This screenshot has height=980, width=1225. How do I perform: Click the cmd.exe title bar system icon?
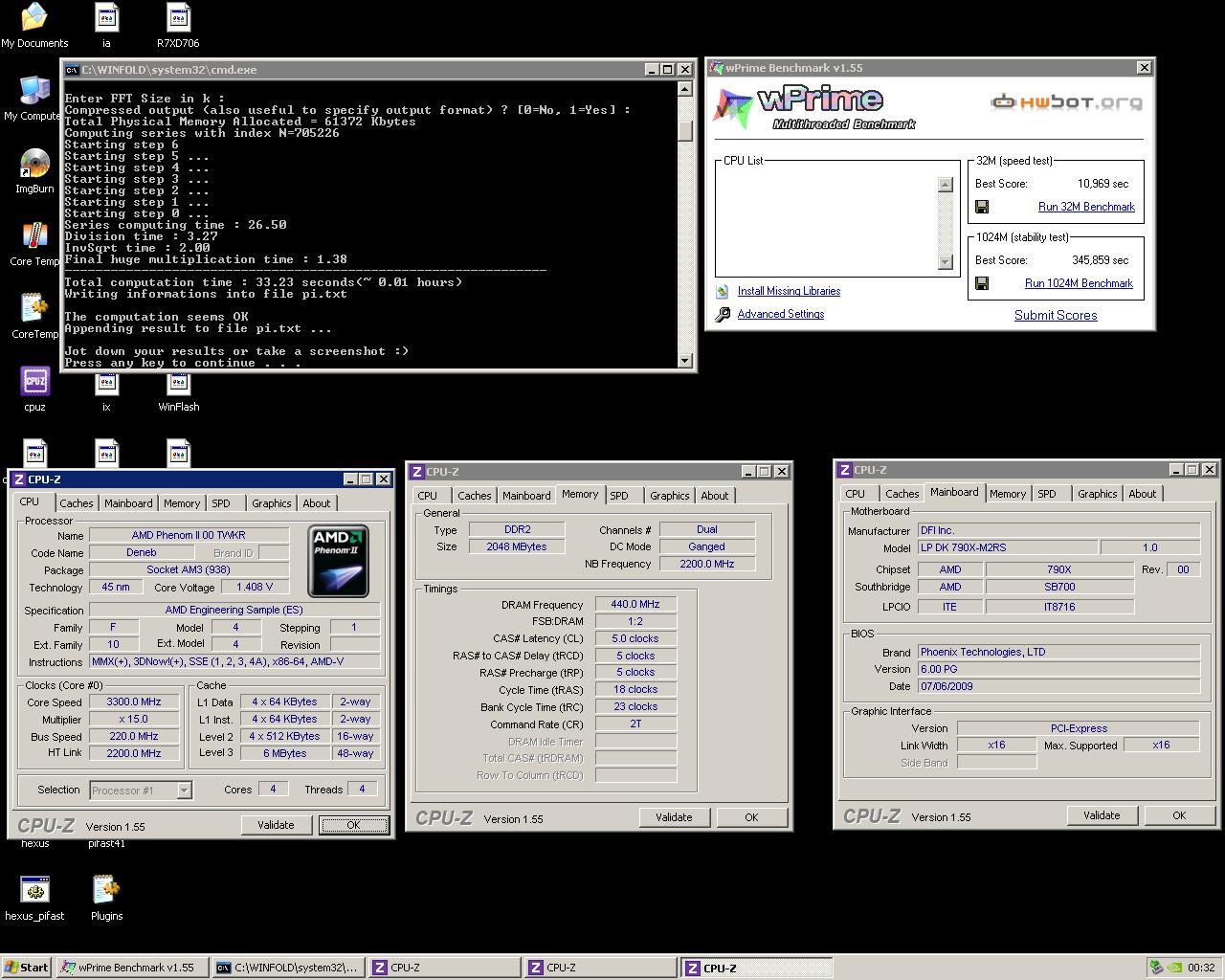72,70
